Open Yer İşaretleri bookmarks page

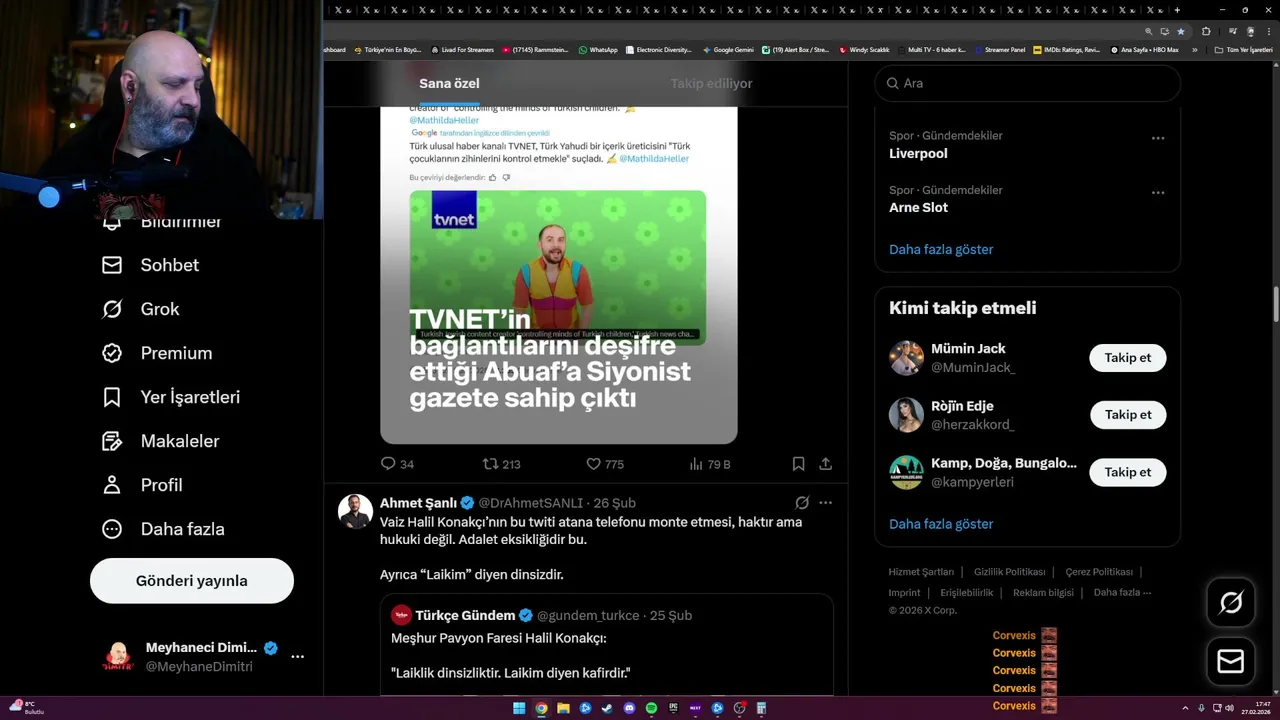(171, 397)
